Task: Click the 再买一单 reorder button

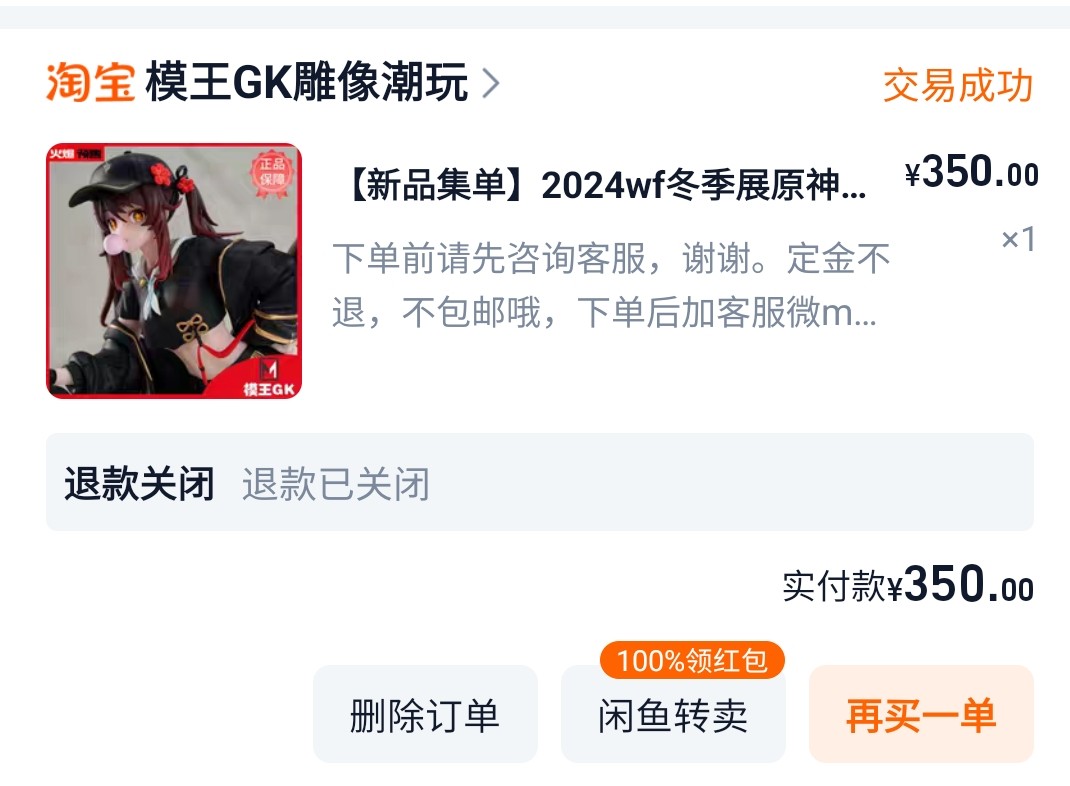Action: click(921, 714)
